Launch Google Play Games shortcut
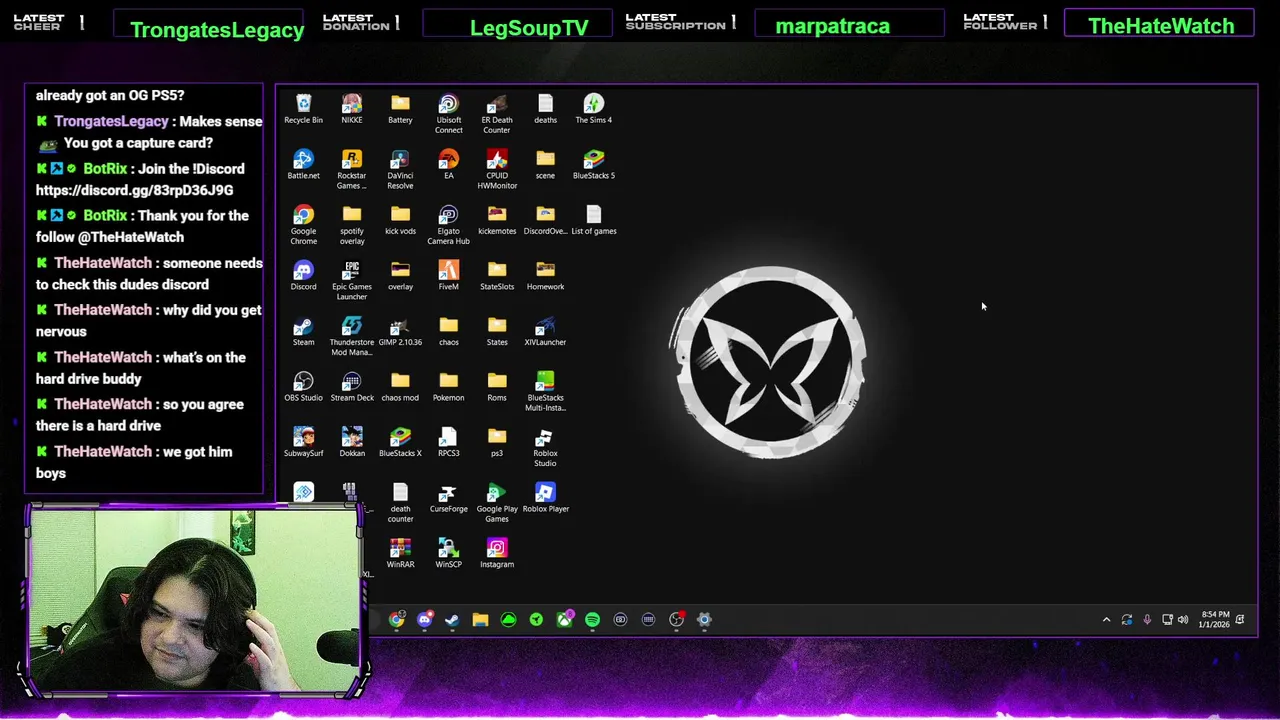Image resolution: width=1280 pixels, height=720 pixels. [x=497, y=503]
